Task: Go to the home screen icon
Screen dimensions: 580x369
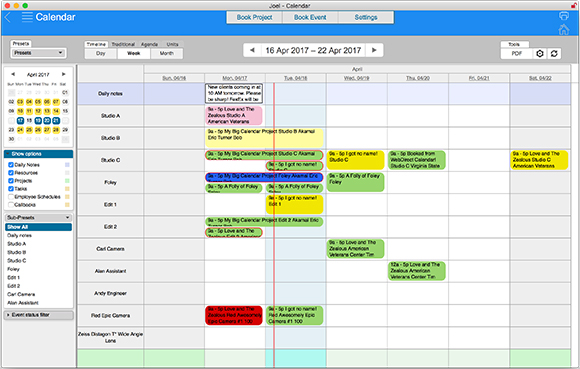Action: point(564,29)
